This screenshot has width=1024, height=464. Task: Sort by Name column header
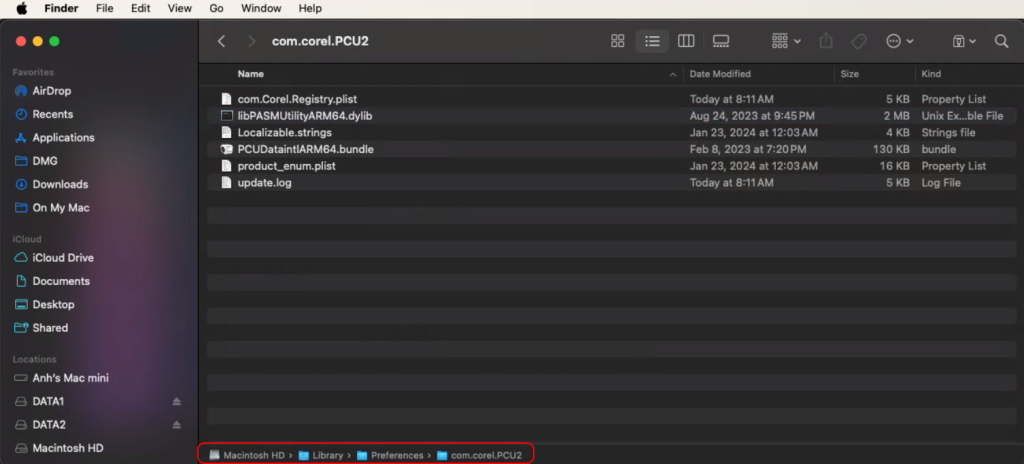coord(251,74)
